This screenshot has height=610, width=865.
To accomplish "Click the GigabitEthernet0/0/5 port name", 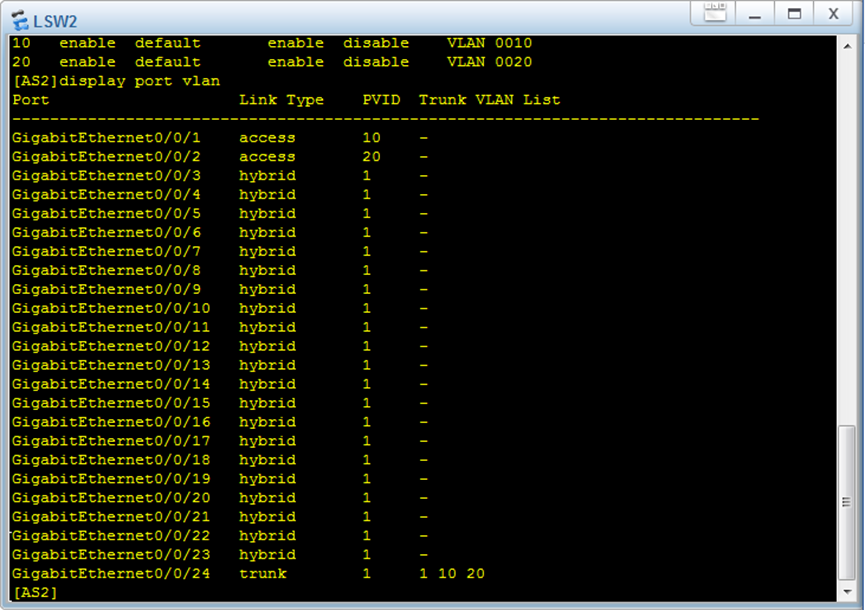I will click(x=106, y=214).
